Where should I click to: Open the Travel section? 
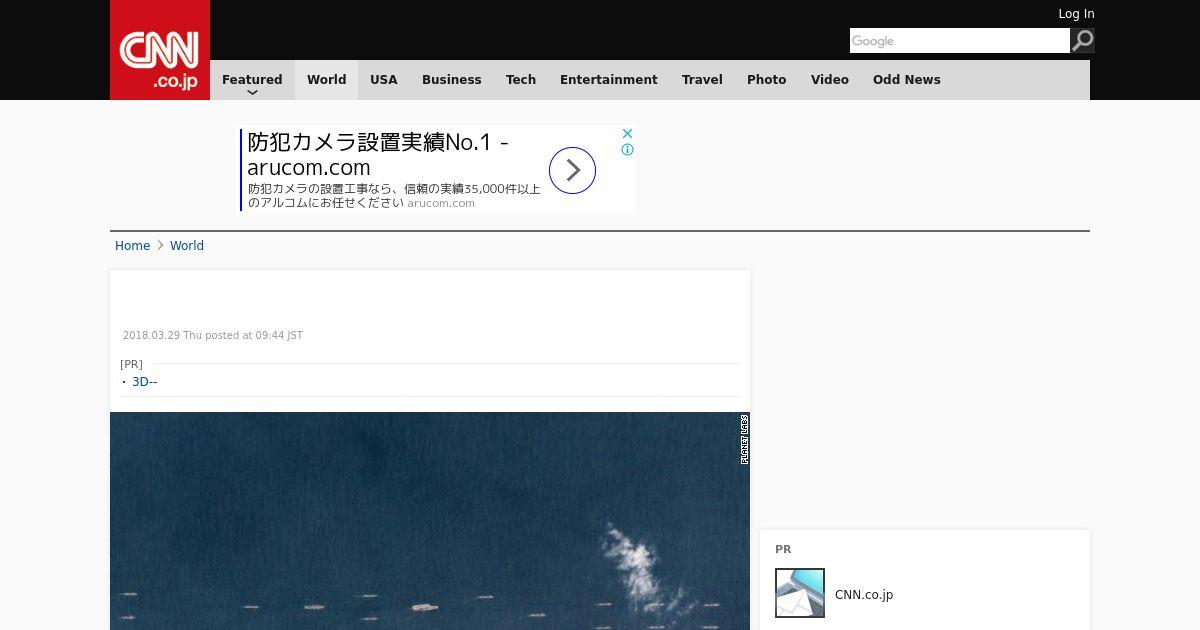coord(702,80)
